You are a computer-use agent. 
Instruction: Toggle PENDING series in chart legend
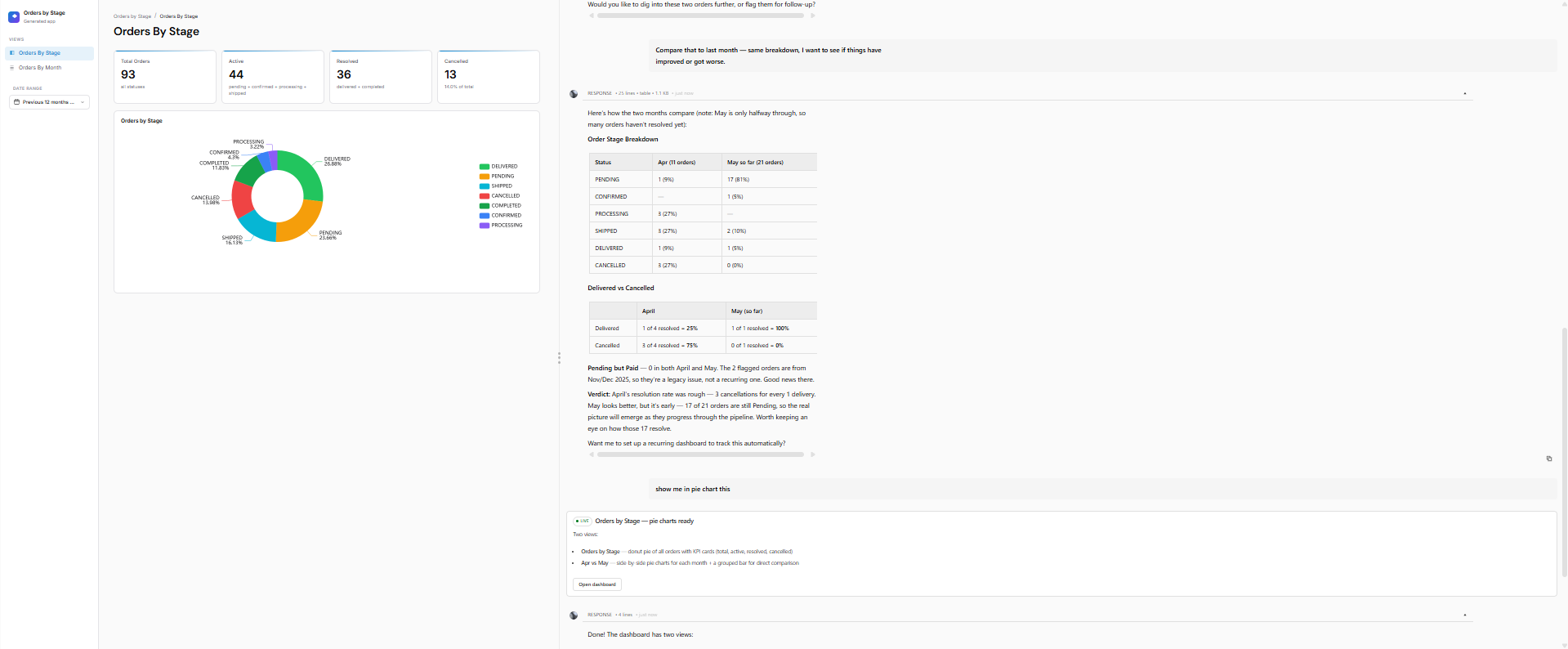coord(497,177)
